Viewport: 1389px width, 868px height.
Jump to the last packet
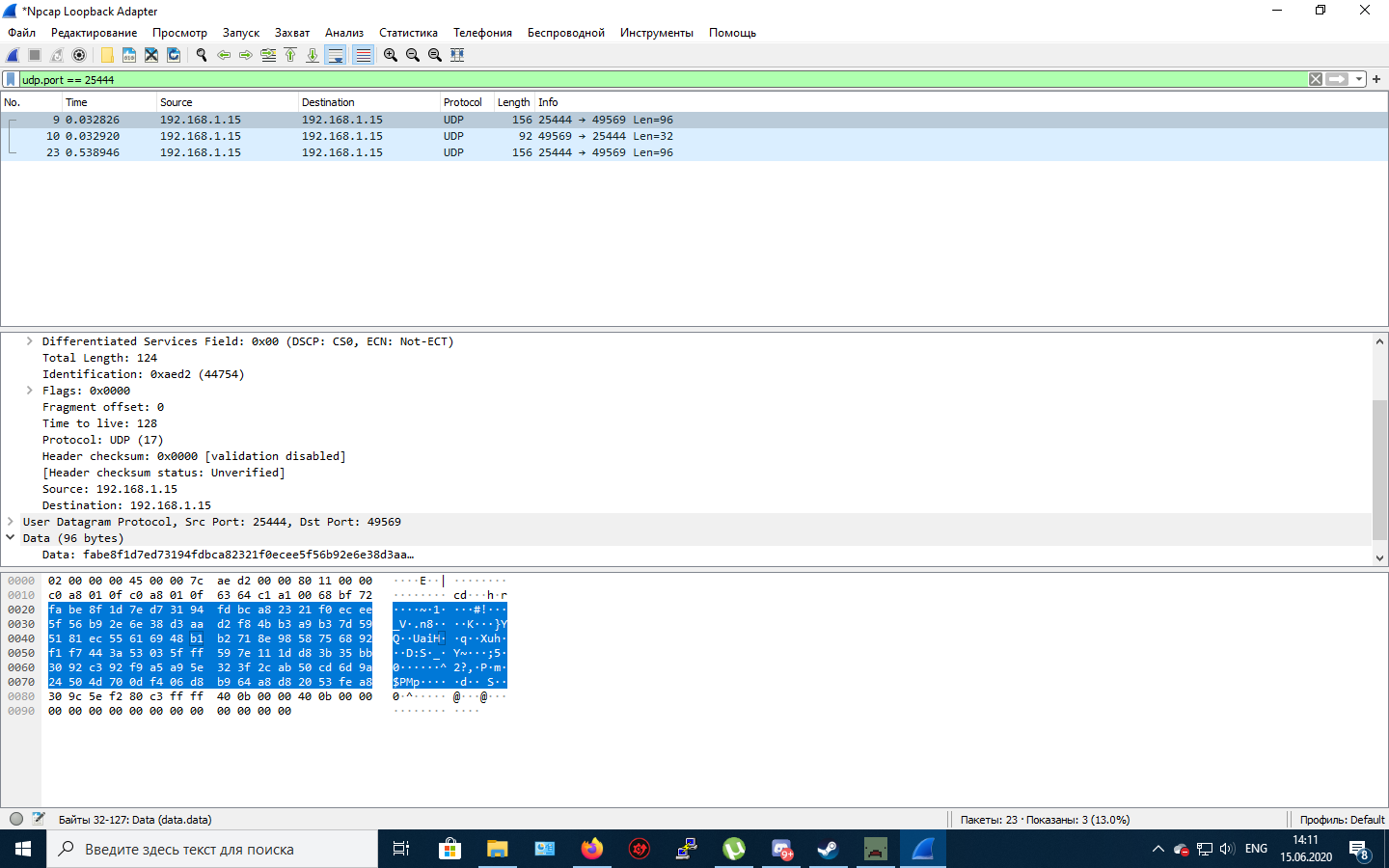click(313, 55)
